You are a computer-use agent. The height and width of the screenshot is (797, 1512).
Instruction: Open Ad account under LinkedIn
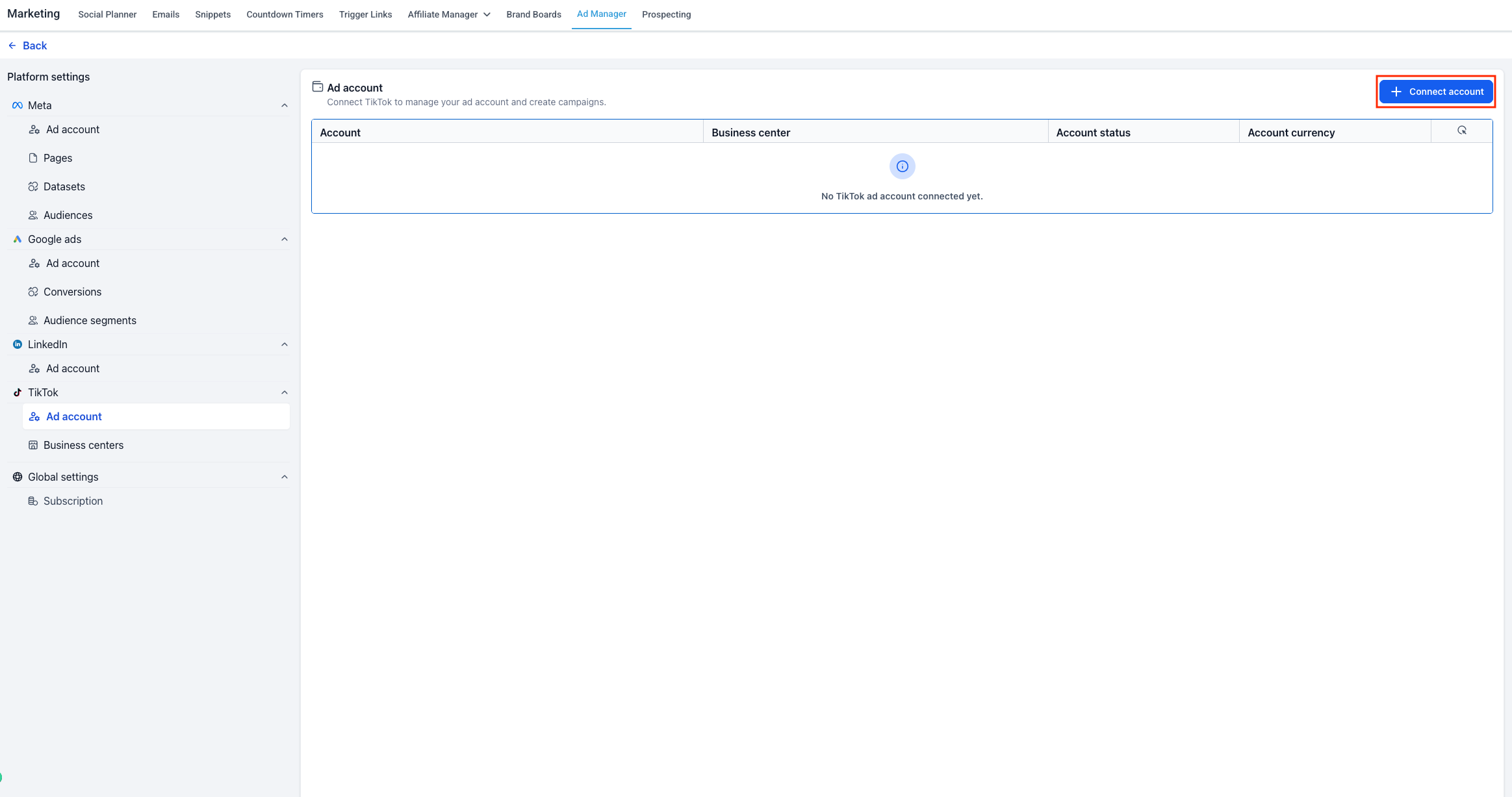tap(156, 368)
